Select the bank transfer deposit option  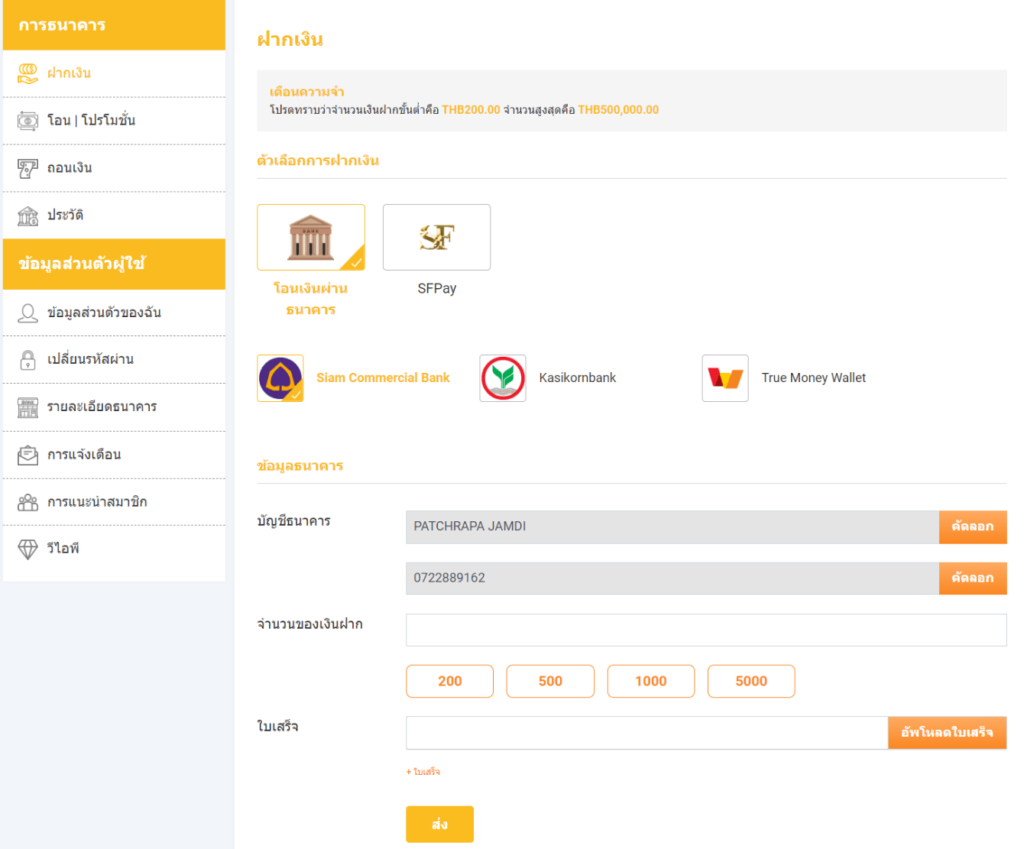(x=311, y=238)
